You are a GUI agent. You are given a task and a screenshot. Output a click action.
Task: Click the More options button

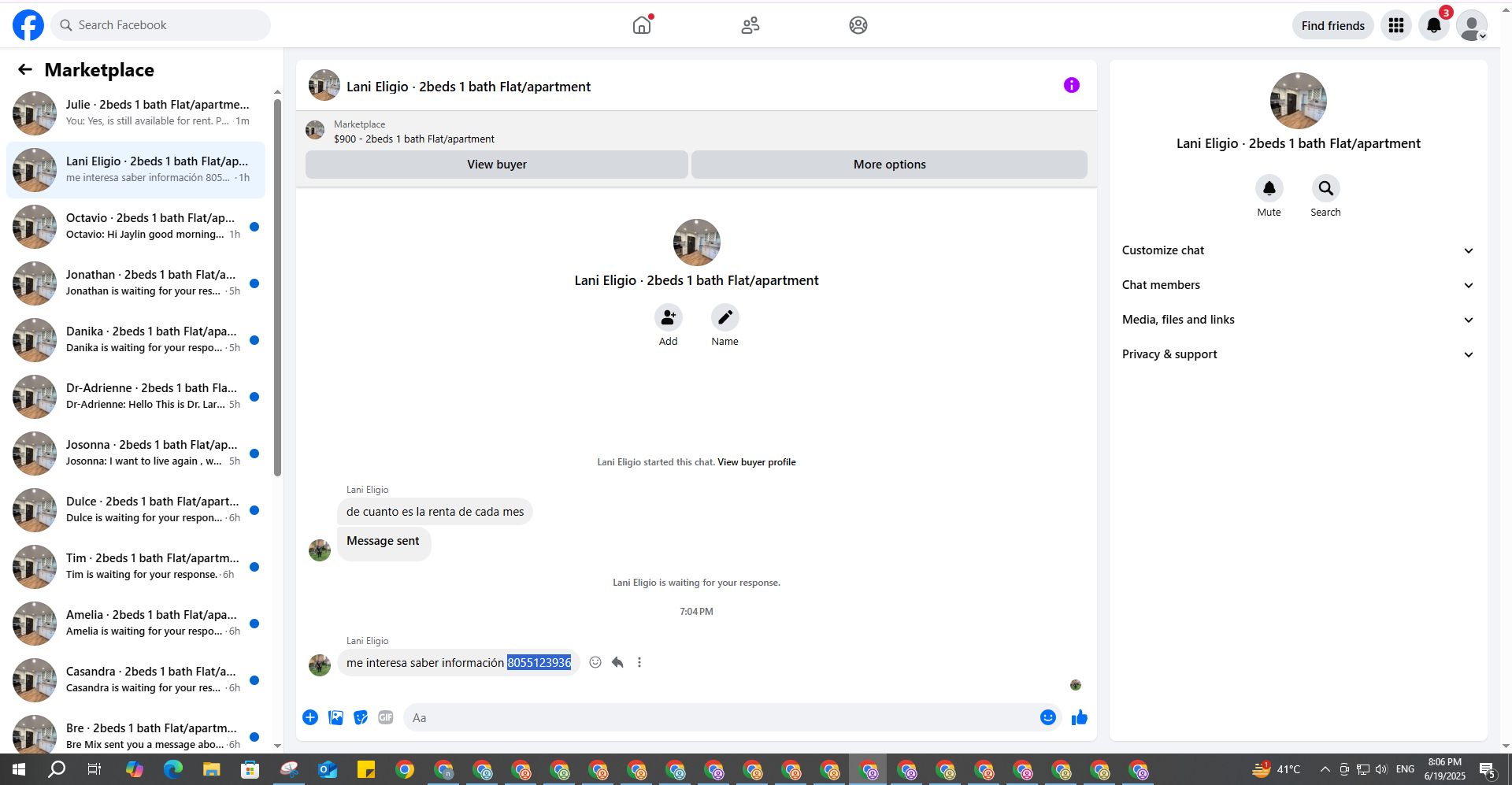(x=890, y=165)
